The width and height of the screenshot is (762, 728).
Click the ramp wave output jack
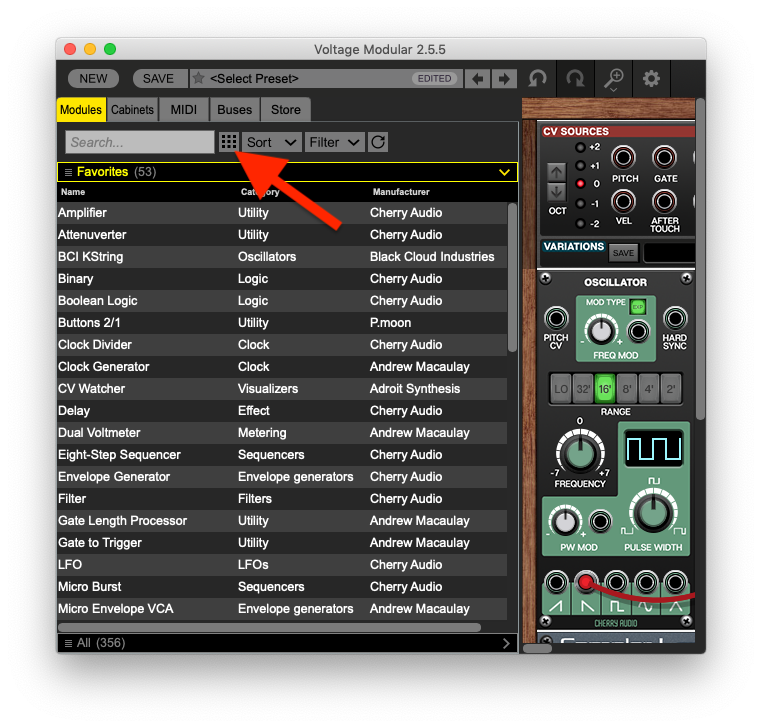point(556,582)
